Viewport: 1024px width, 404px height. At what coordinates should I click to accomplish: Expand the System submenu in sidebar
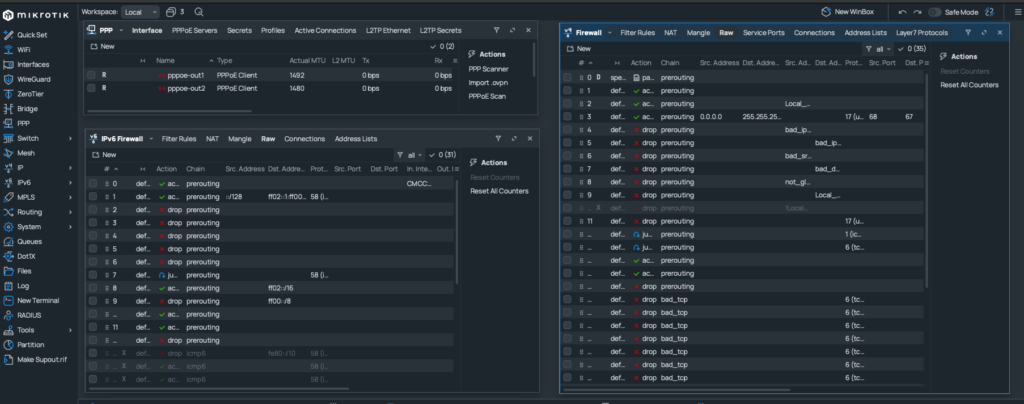70,227
